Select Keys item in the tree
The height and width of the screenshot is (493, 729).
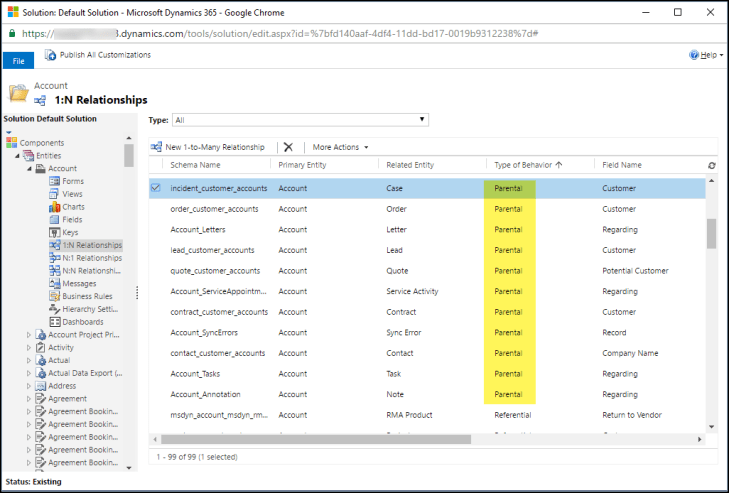tap(70, 232)
